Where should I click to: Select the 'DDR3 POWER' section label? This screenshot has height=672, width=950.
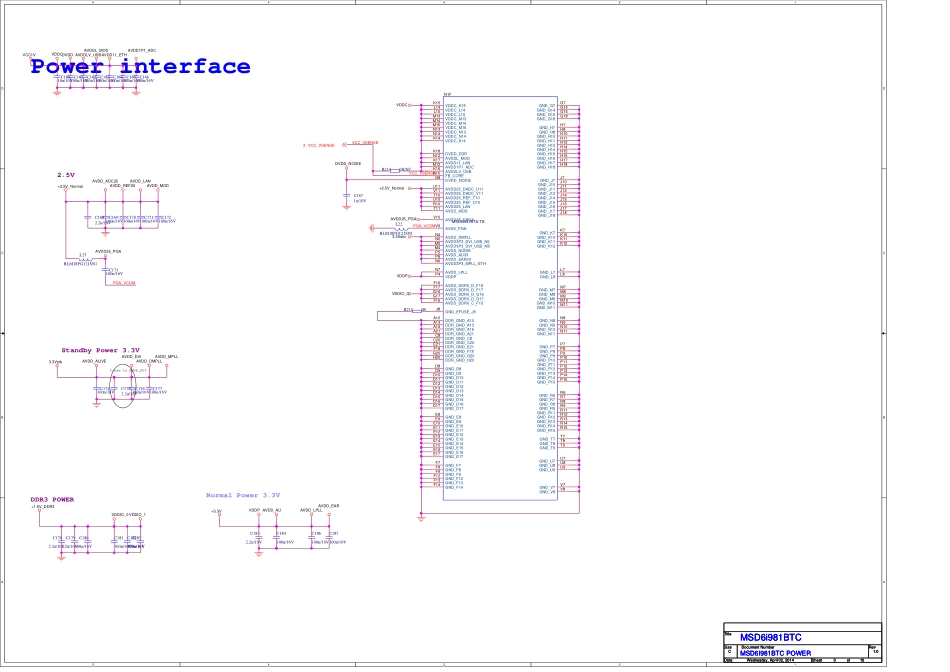tap(52, 499)
